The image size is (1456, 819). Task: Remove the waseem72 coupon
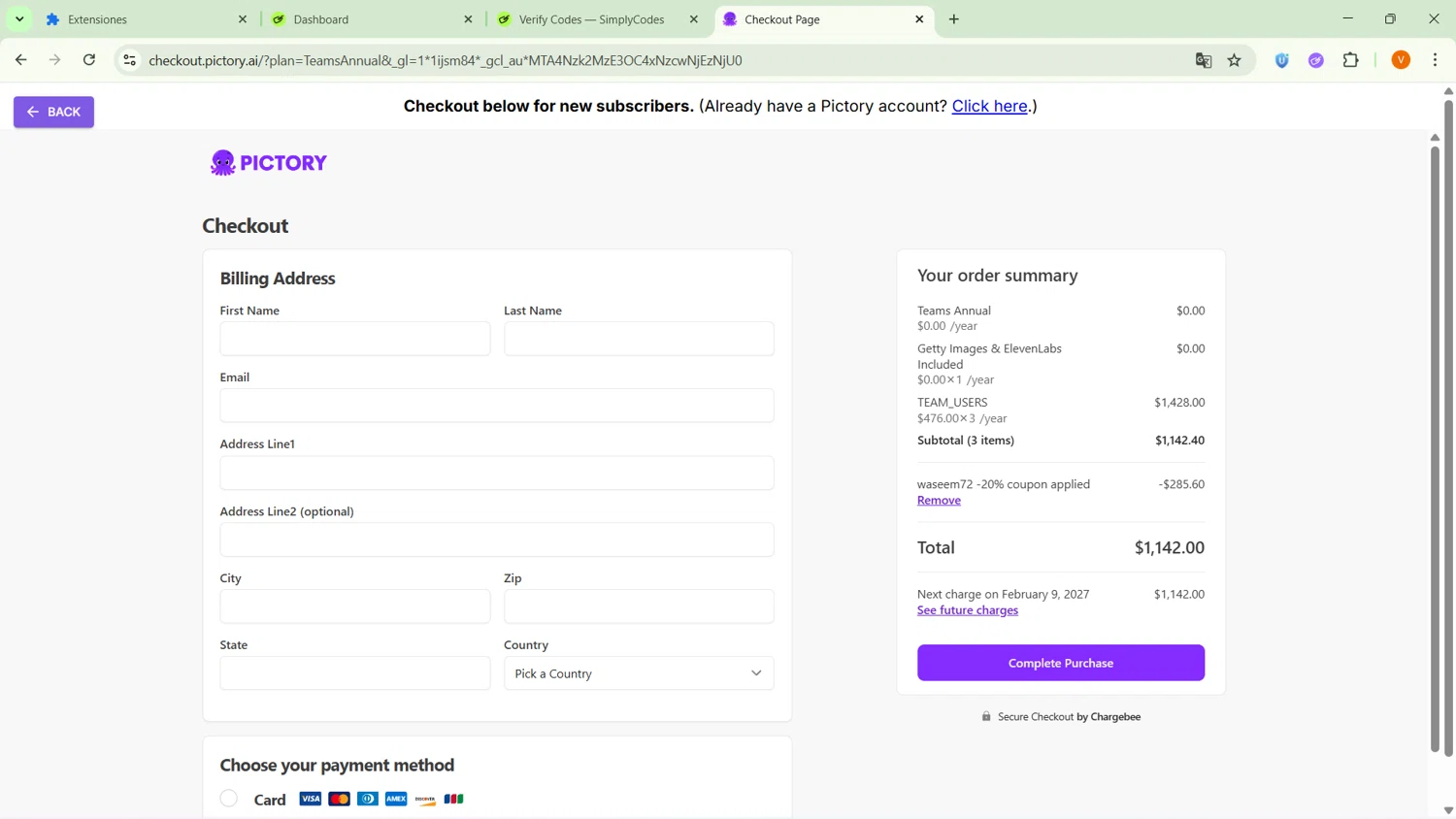939,501
